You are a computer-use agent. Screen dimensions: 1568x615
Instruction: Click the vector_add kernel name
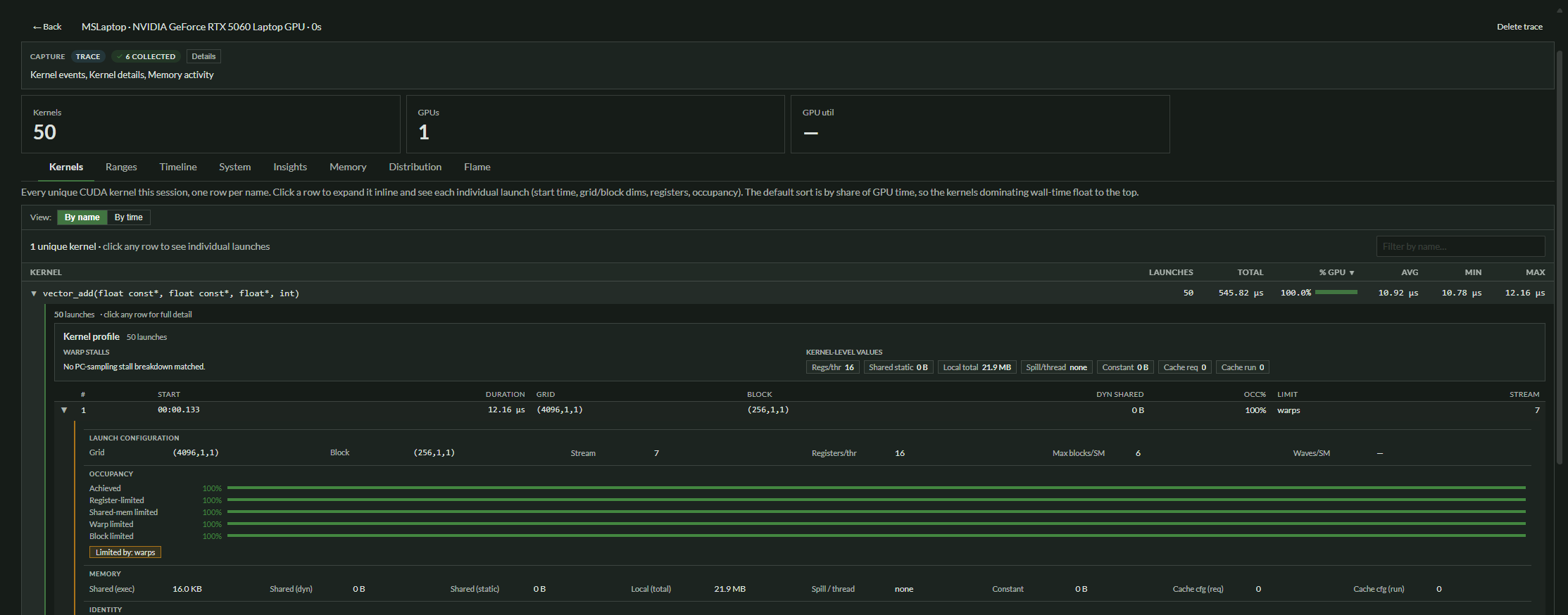[171, 293]
